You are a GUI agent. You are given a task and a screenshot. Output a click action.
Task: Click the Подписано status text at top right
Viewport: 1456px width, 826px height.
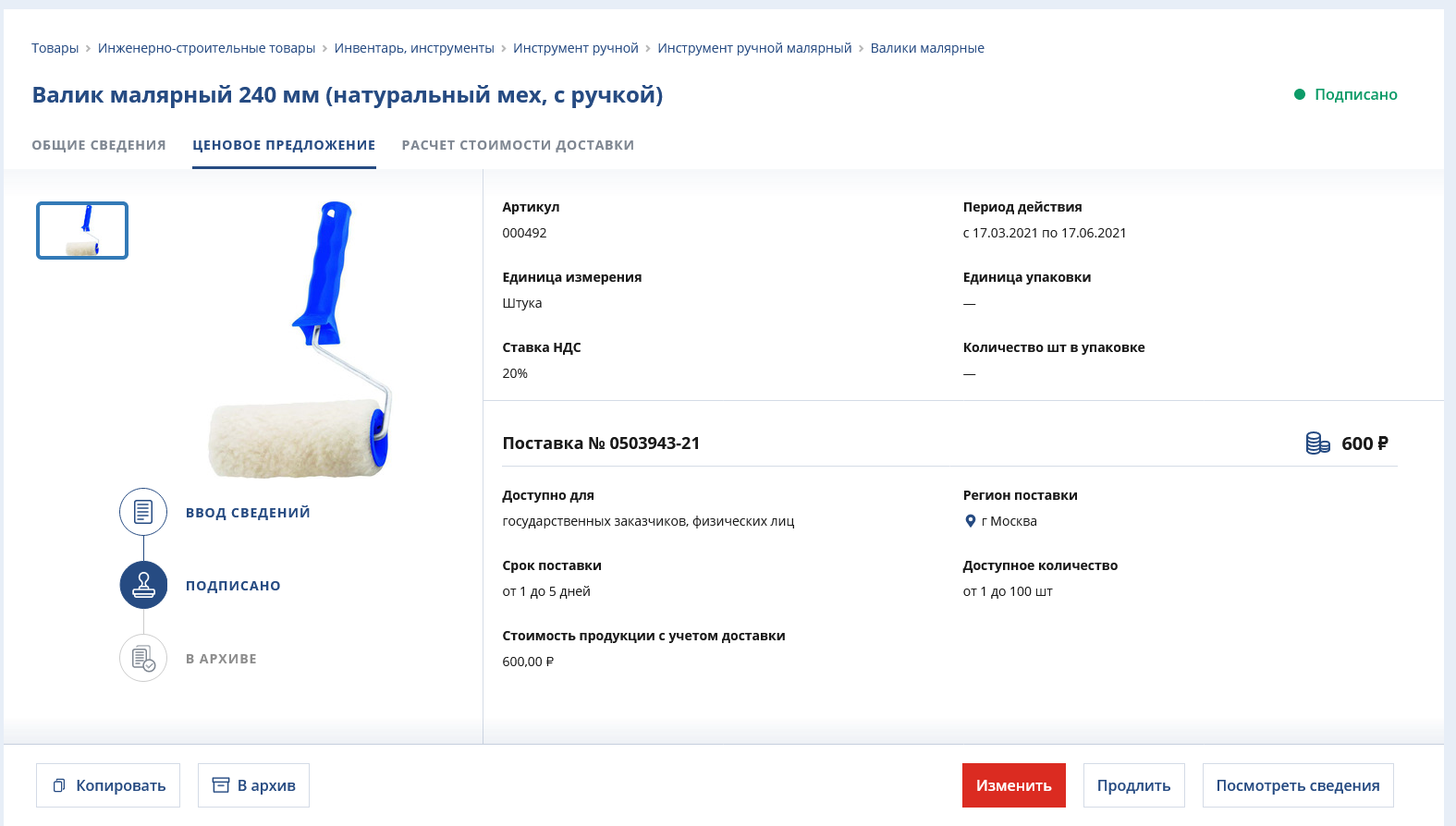tap(1356, 94)
